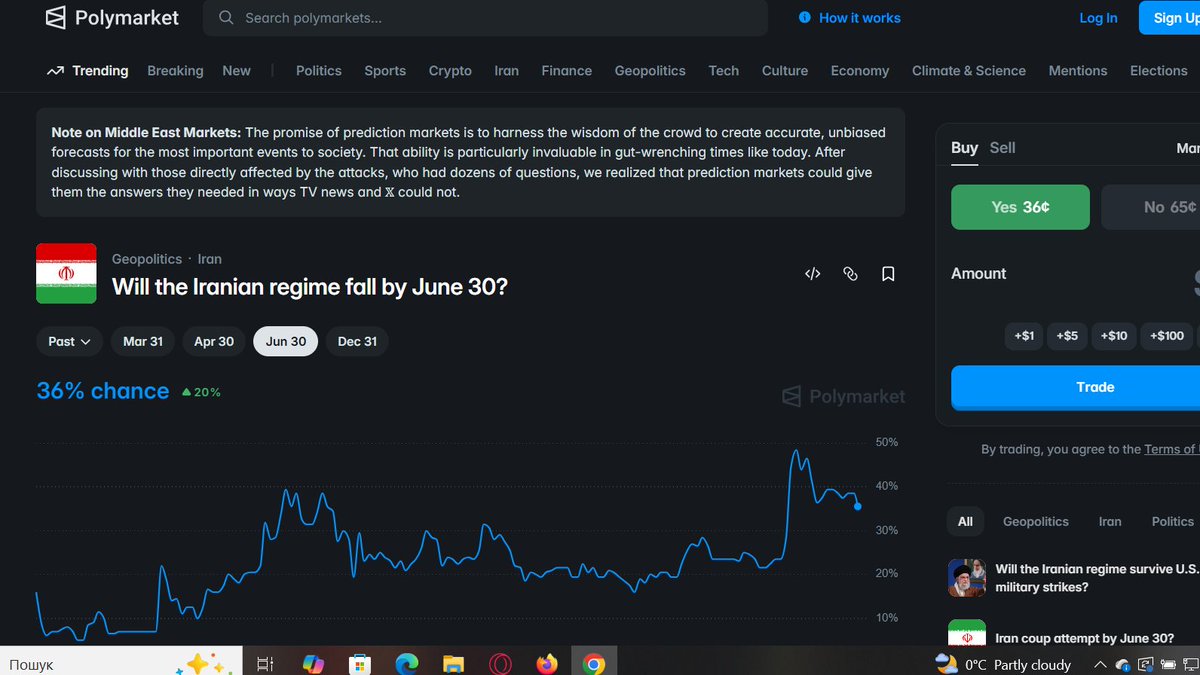Screen dimensions: 1200x675
Task: Bookmark this market with the bookmark icon
Action: (x=888, y=274)
